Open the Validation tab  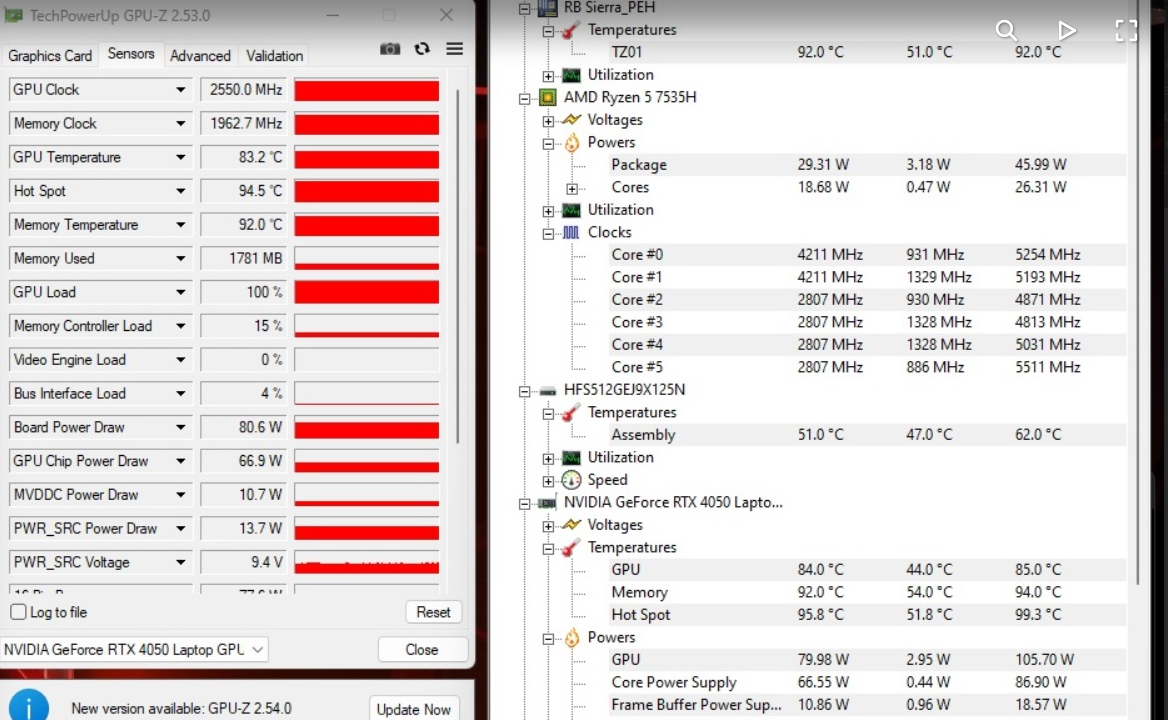[275, 56]
